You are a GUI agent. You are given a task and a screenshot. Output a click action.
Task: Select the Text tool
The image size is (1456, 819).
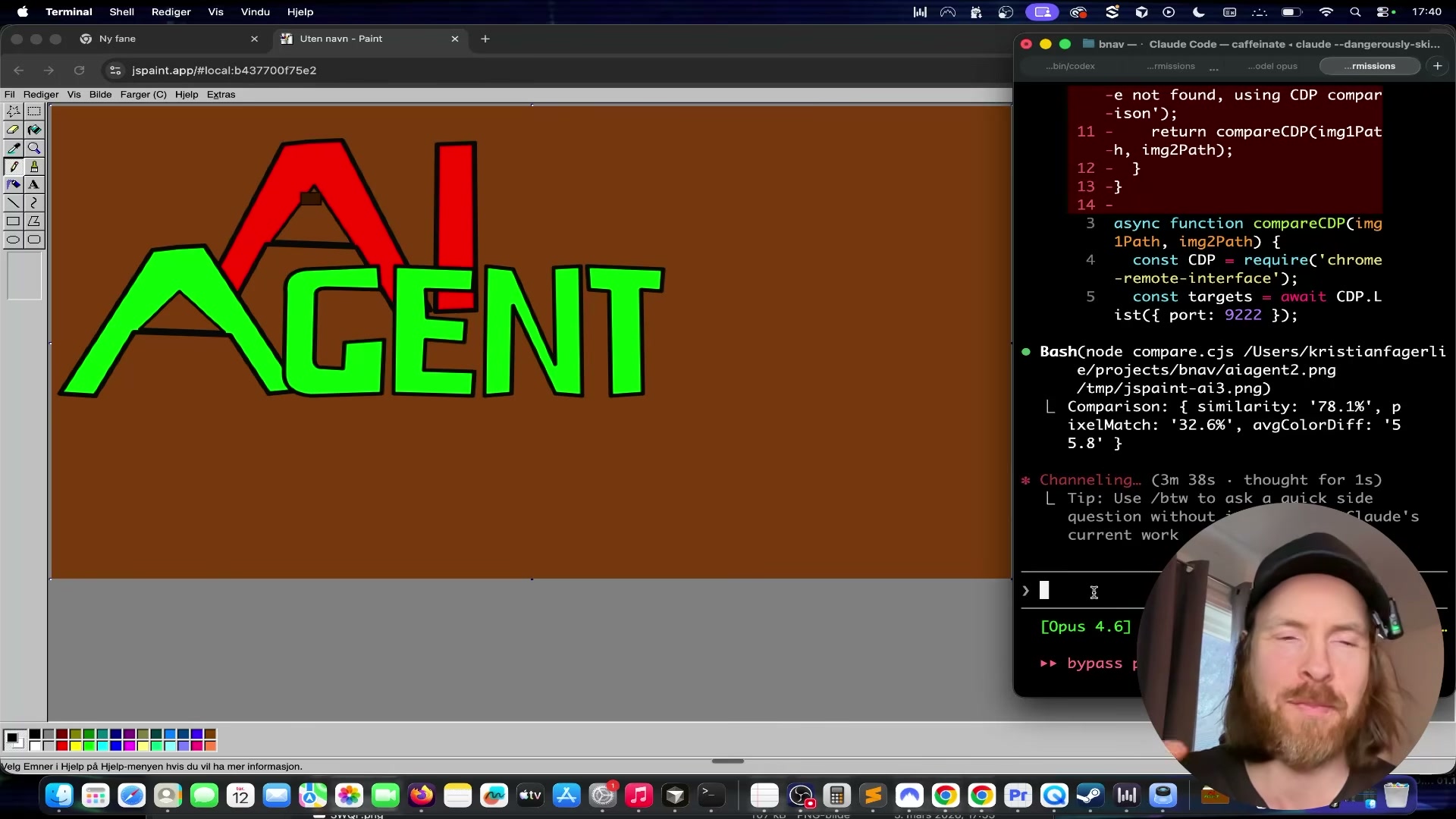click(x=34, y=185)
